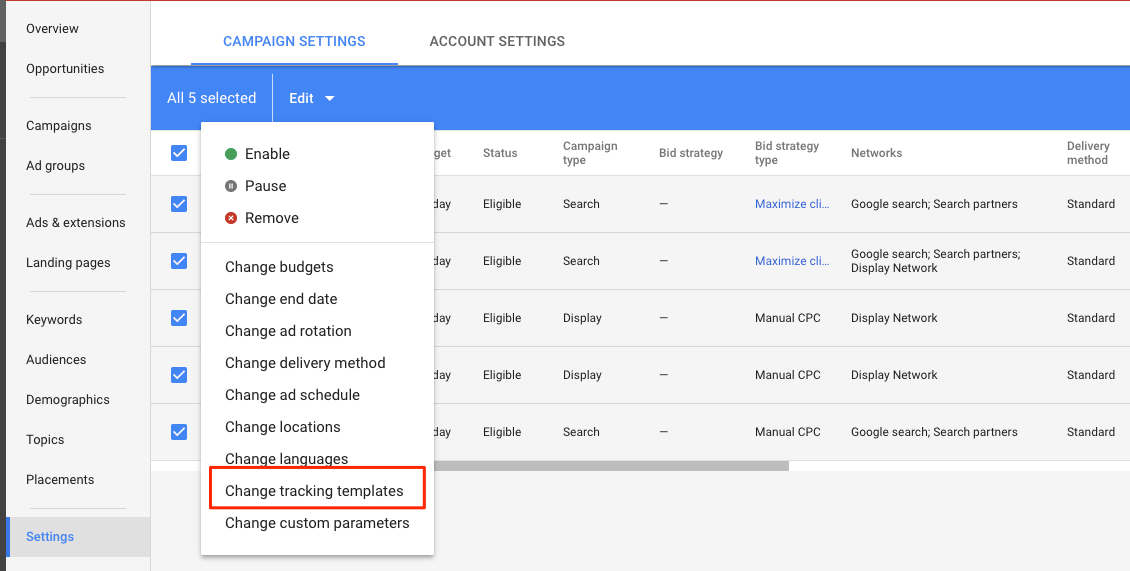Image resolution: width=1130 pixels, height=571 pixels.
Task: Open Ads & extensions in the sidebar
Action: coord(76,223)
